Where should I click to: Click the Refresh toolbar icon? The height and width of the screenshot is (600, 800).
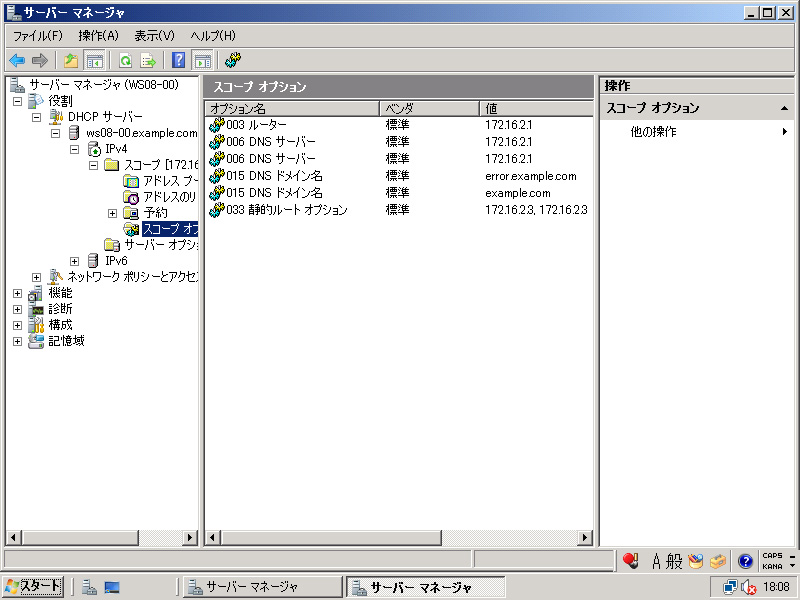pyautogui.click(x=126, y=60)
